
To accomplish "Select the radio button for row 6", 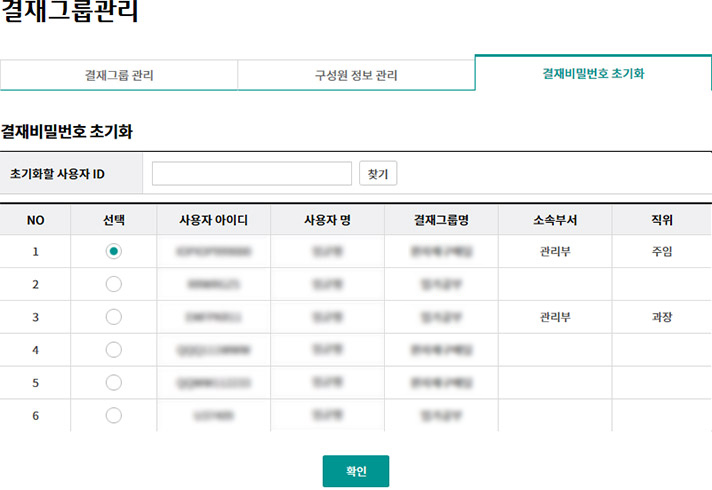I will [x=114, y=415].
